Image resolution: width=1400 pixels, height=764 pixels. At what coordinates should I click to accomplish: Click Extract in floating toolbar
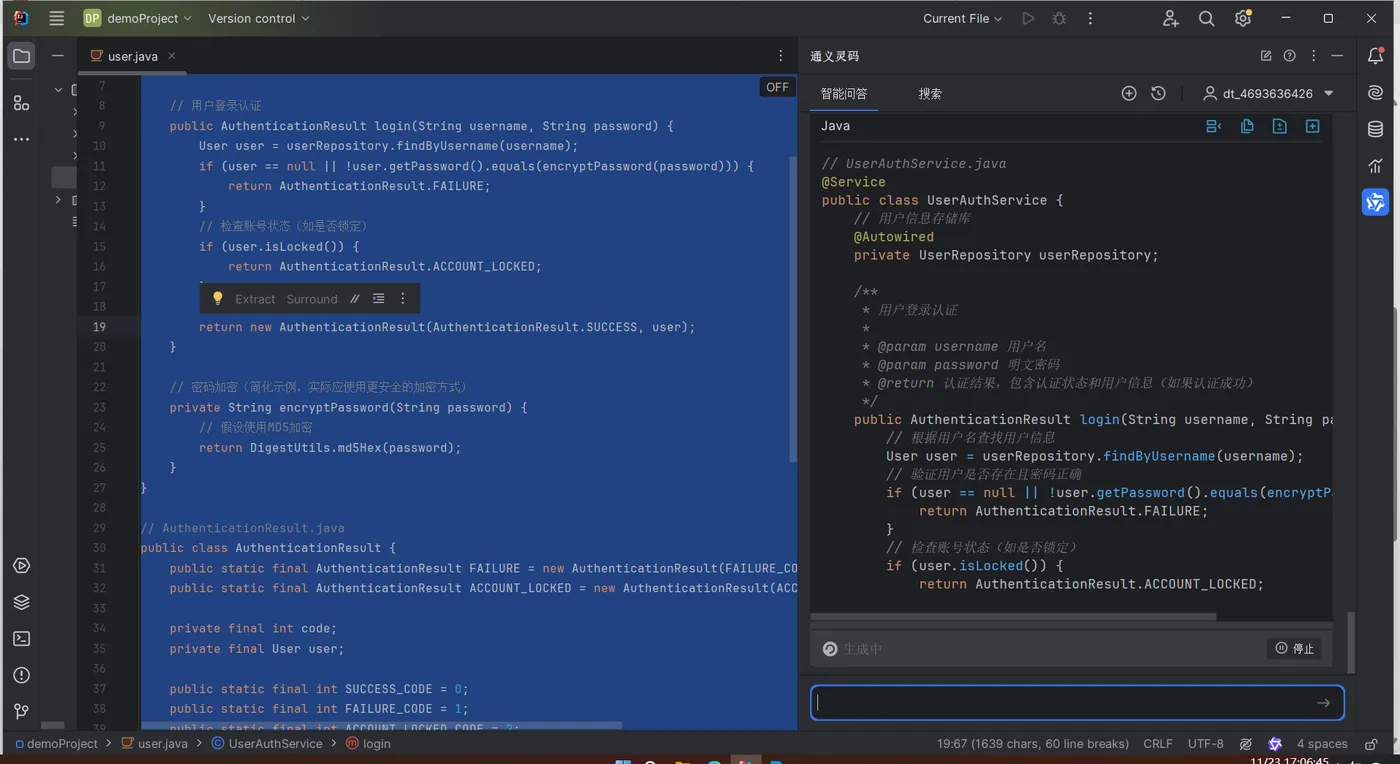pos(255,299)
